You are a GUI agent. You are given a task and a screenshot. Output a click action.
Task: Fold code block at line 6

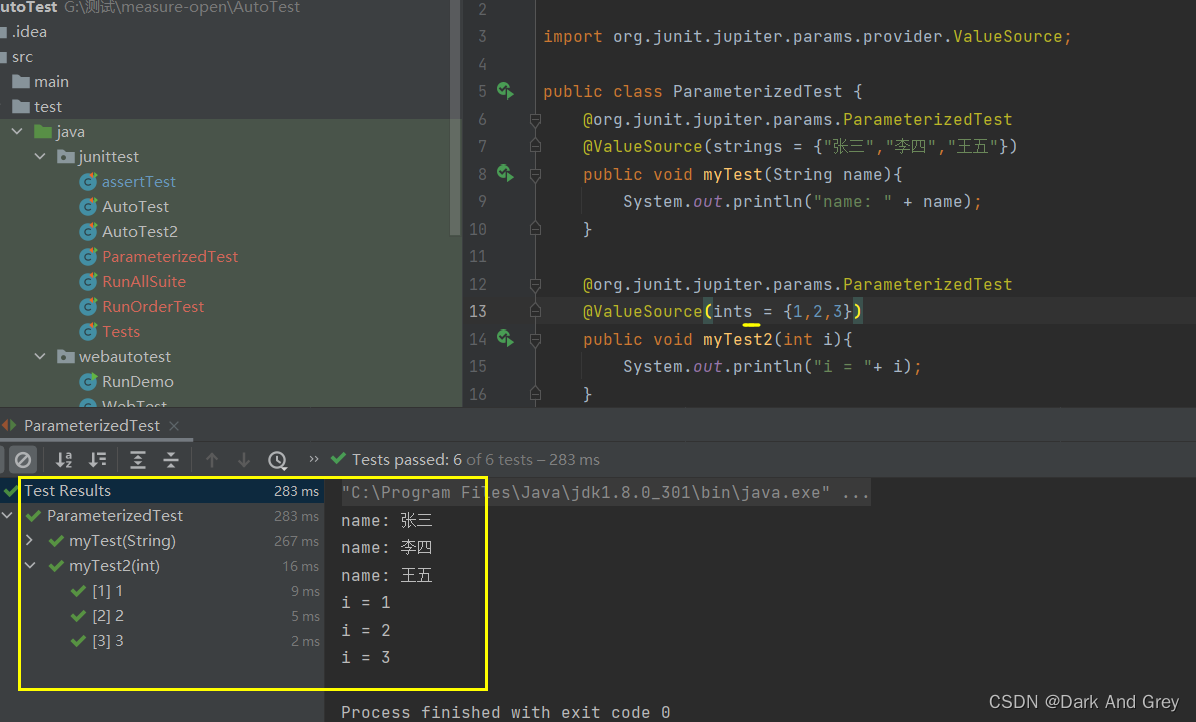pyautogui.click(x=535, y=120)
